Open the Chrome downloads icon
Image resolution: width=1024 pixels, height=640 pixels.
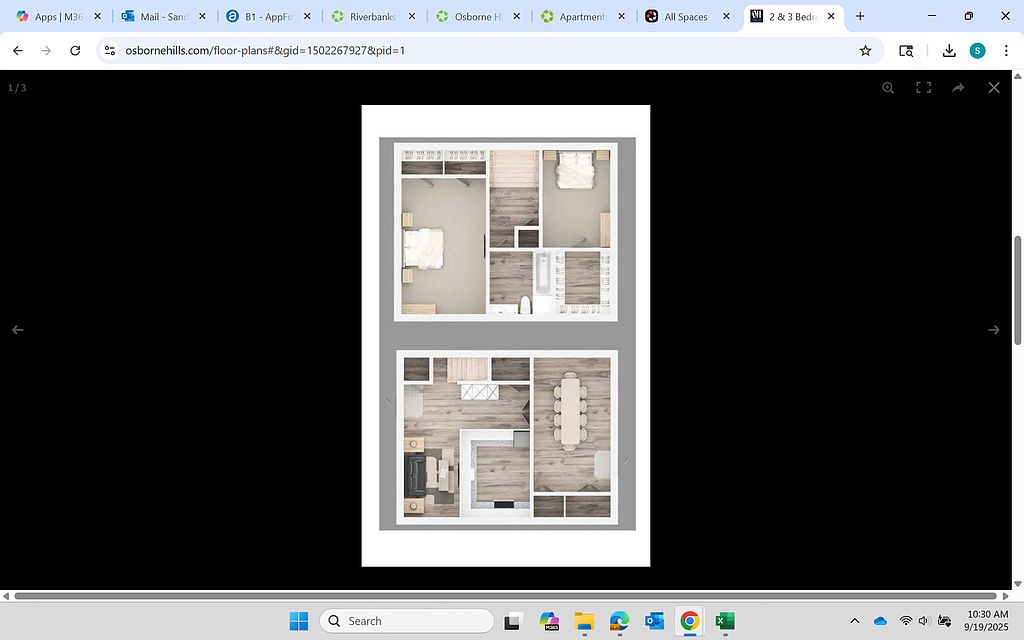pos(949,51)
